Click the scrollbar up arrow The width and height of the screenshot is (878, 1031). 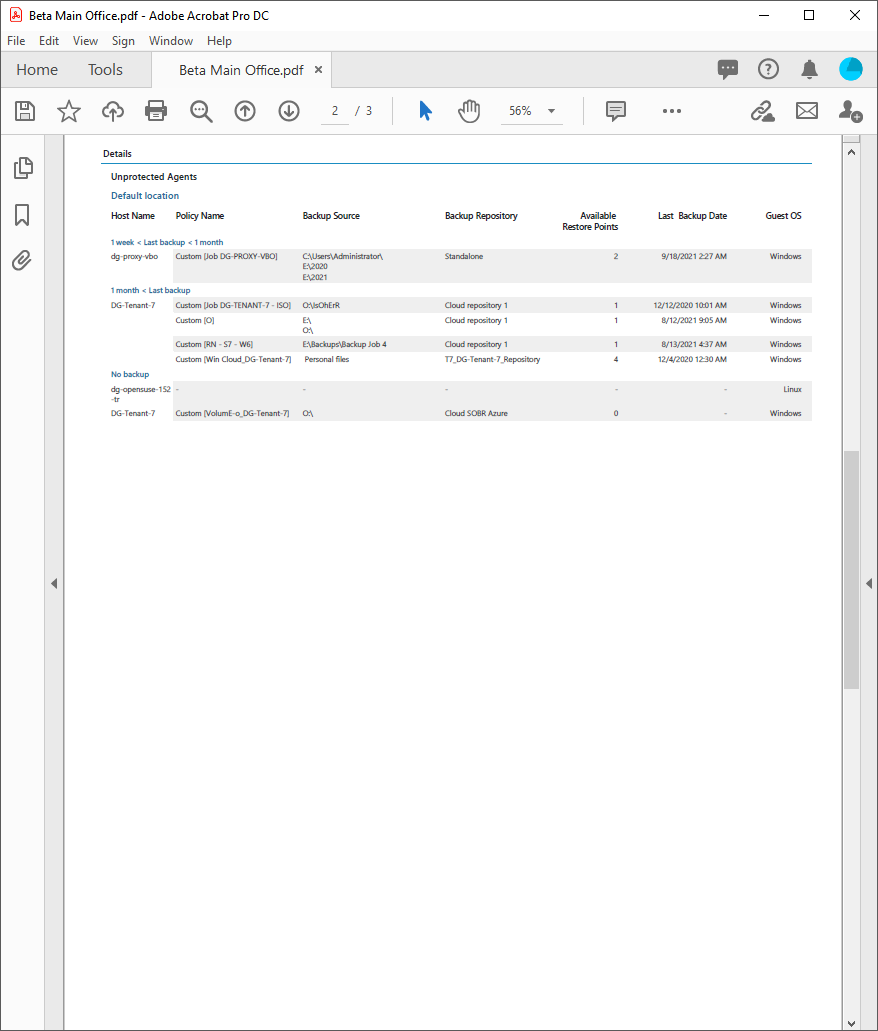click(851, 152)
